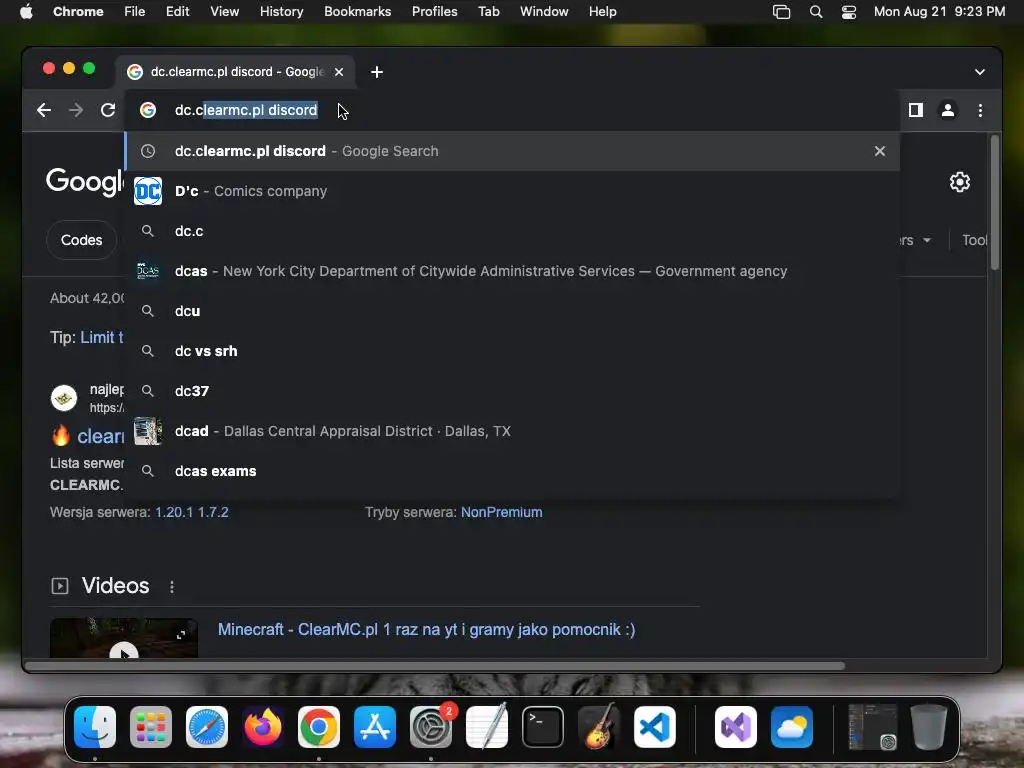Select the dc.clearmc.pl discord Google Search suggestion
The image size is (1024, 768).
click(x=512, y=151)
